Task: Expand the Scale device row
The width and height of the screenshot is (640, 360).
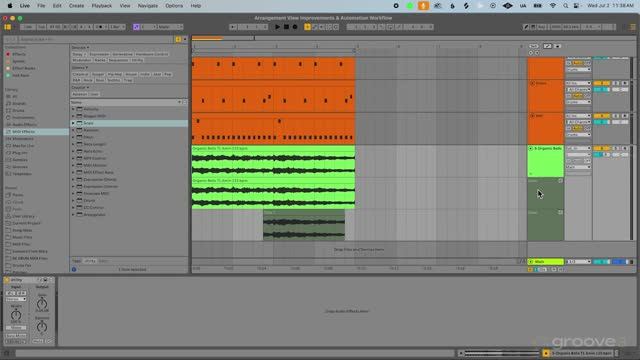Action: click(x=73, y=123)
